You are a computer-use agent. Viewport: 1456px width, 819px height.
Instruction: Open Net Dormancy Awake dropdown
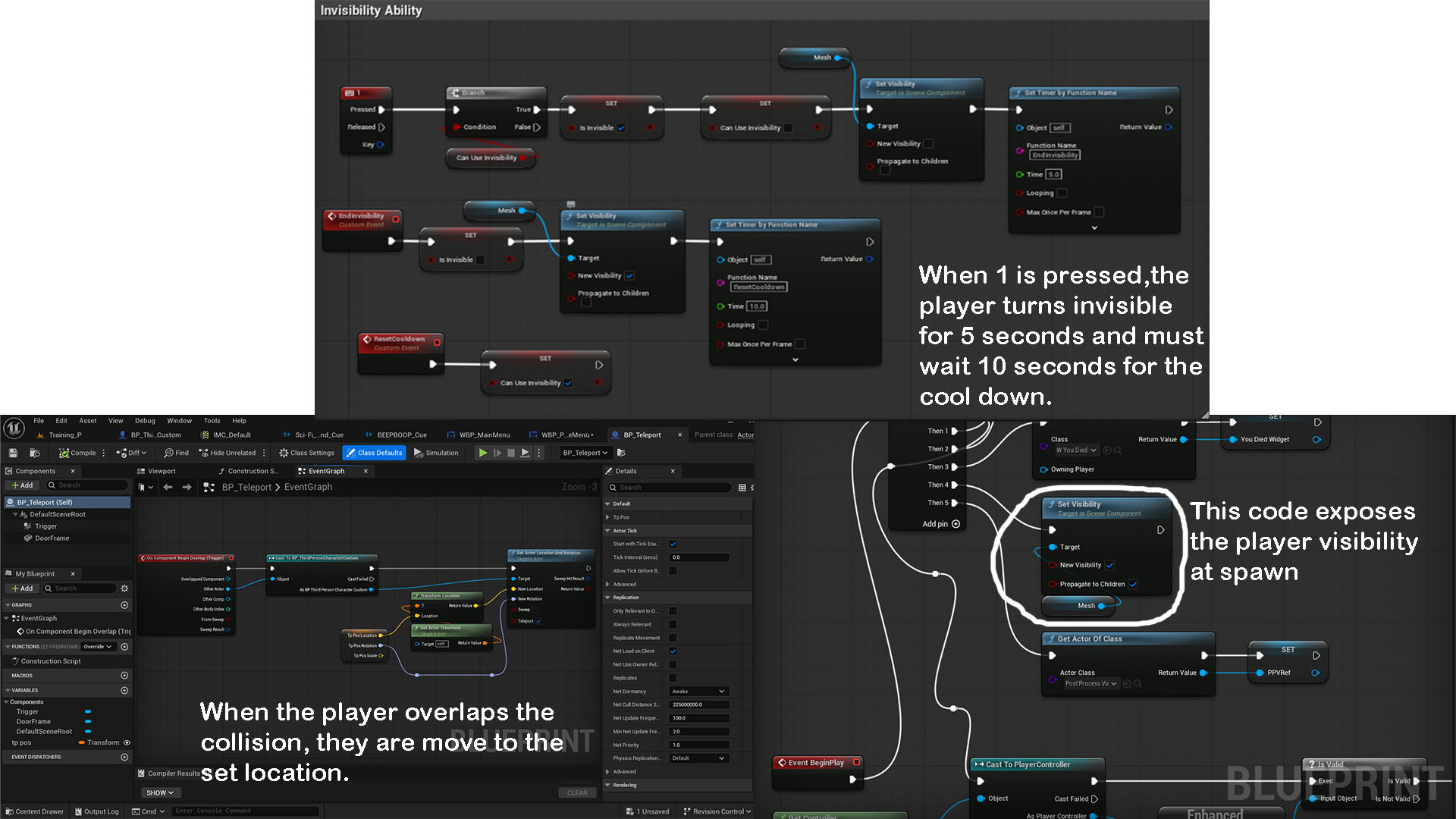699,692
